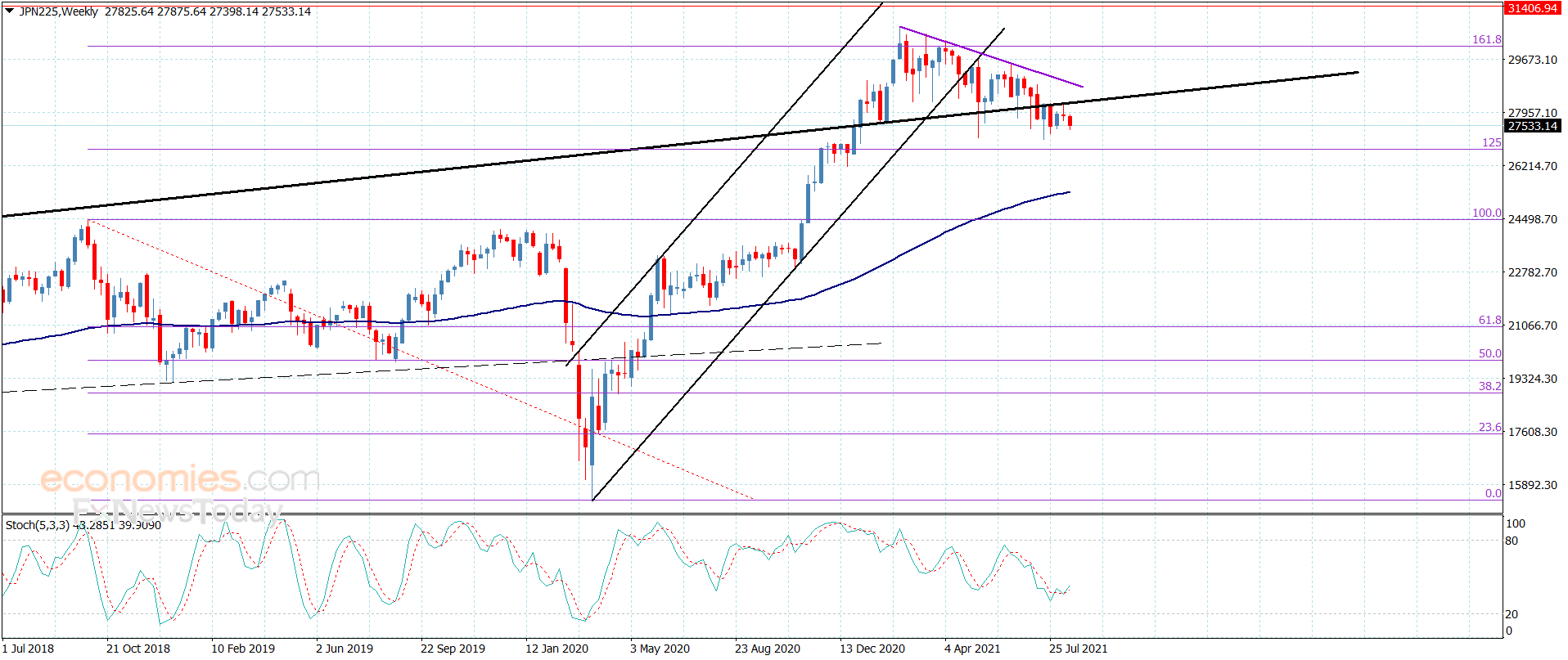
Task: Click the 21066.70 price scale value
Action: pos(1532,326)
